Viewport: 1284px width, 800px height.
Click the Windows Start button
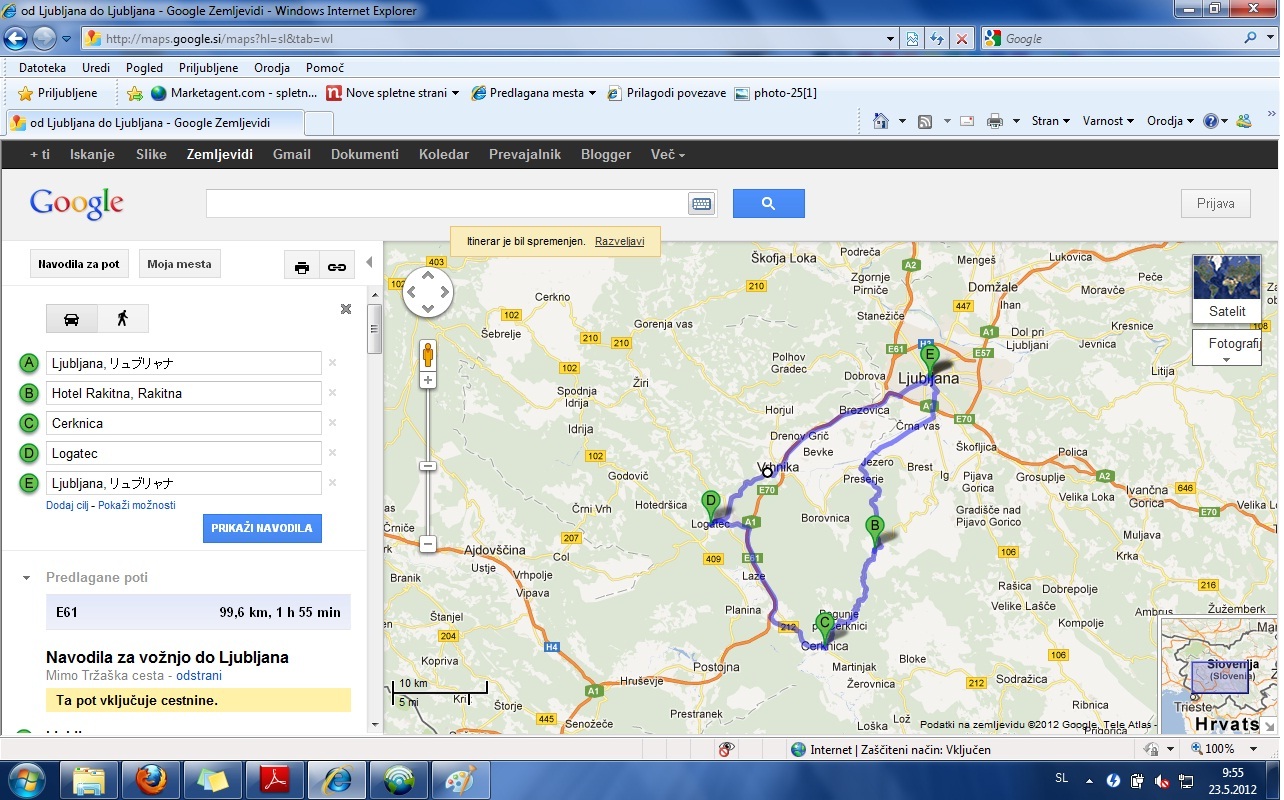[x=27, y=780]
